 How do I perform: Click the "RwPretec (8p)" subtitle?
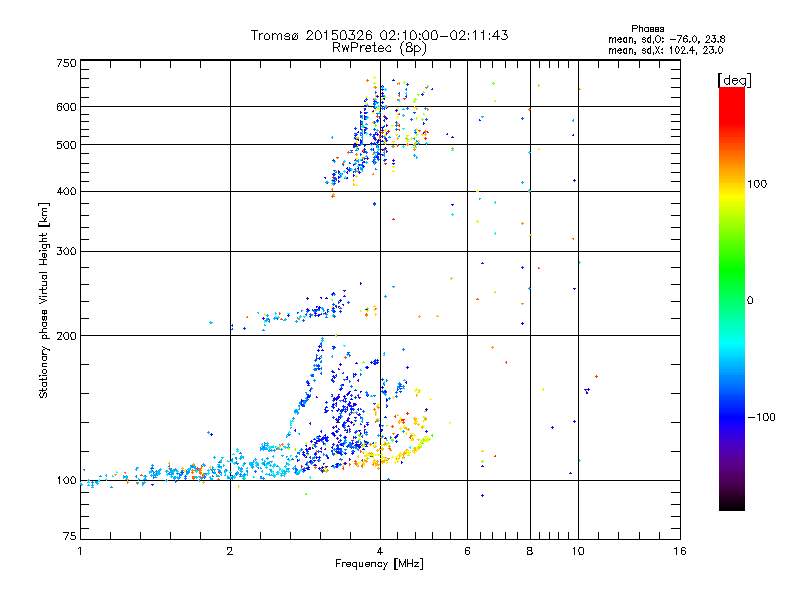point(379,48)
